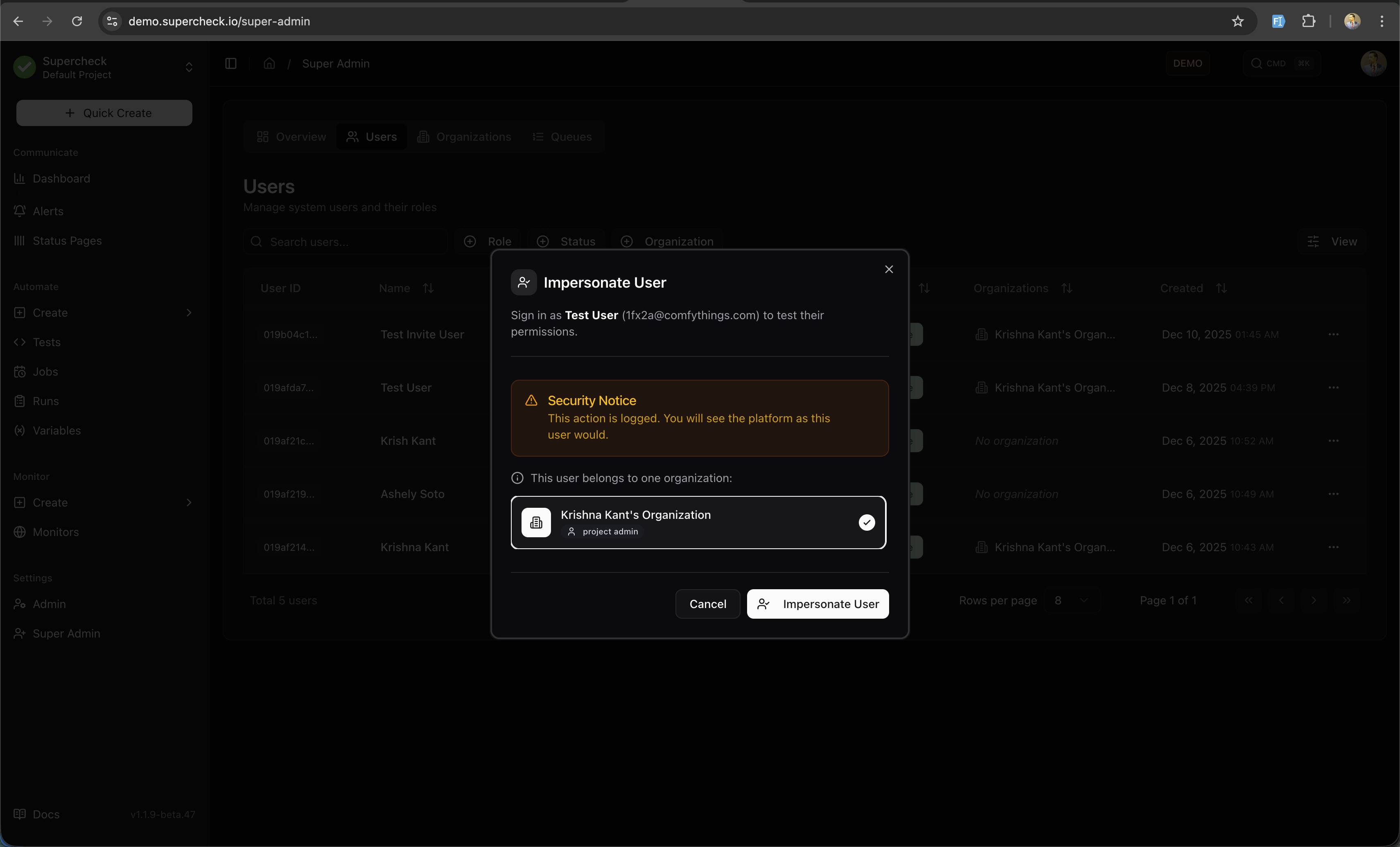Collapse the left sidebar panel
This screenshot has height=847, width=1400.
click(230, 63)
